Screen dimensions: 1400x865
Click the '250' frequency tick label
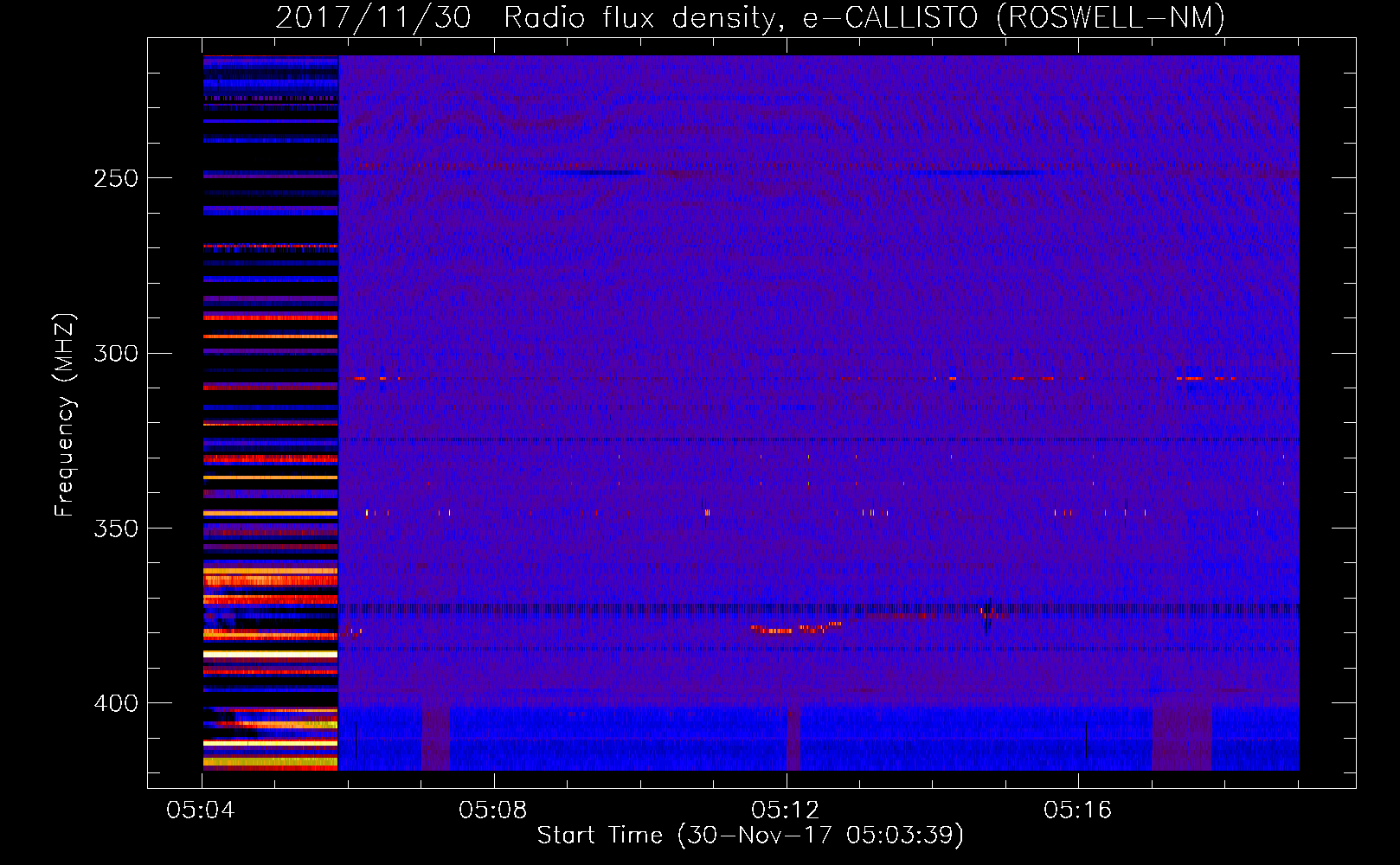pos(116,178)
